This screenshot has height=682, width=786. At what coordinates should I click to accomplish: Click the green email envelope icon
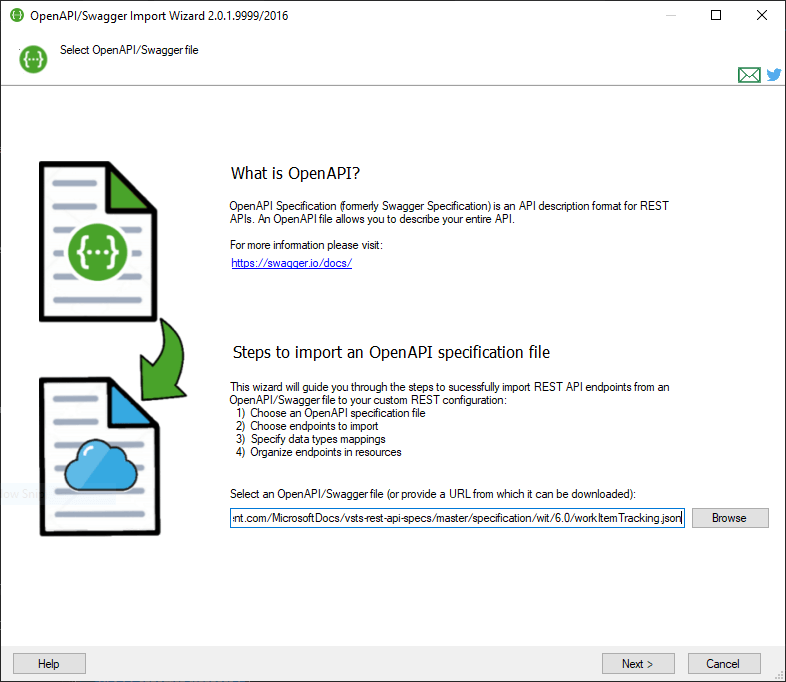(749, 75)
